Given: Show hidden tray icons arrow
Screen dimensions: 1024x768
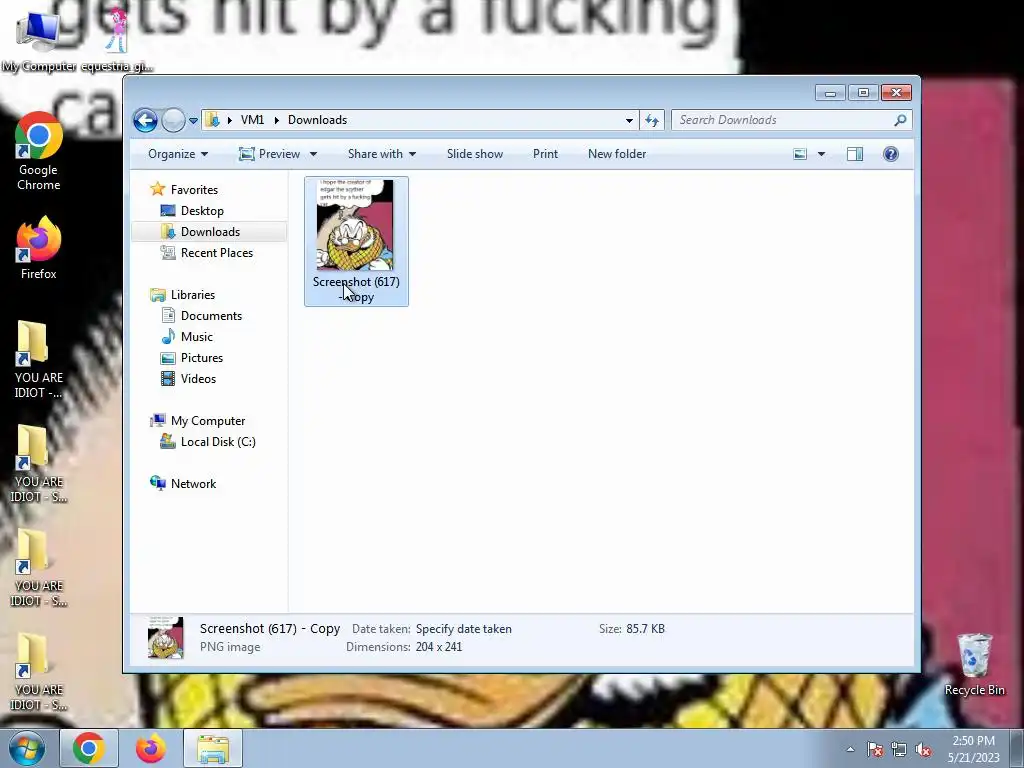Looking at the screenshot, I should pyautogui.click(x=850, y=750).
